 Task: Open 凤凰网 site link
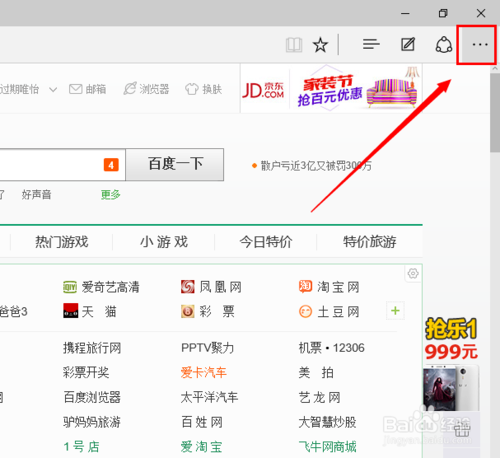click(220, 287)
